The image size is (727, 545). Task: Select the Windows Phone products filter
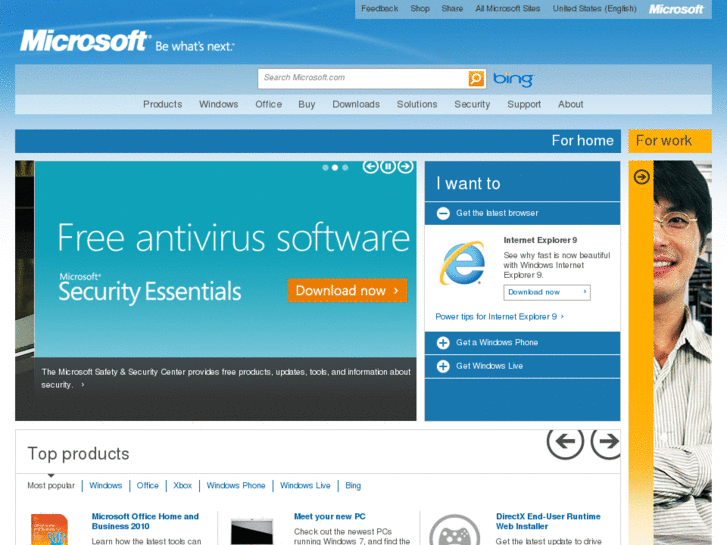[236, 486]
